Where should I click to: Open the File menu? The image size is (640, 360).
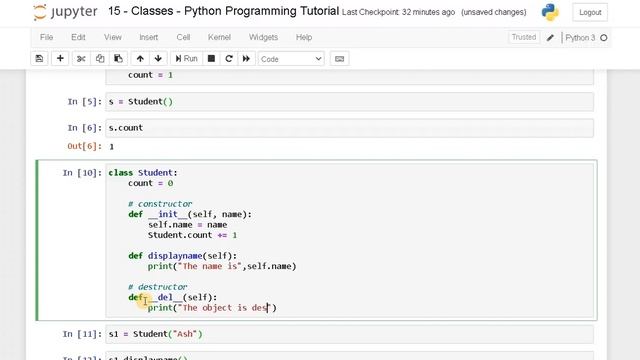click(47, 37)
